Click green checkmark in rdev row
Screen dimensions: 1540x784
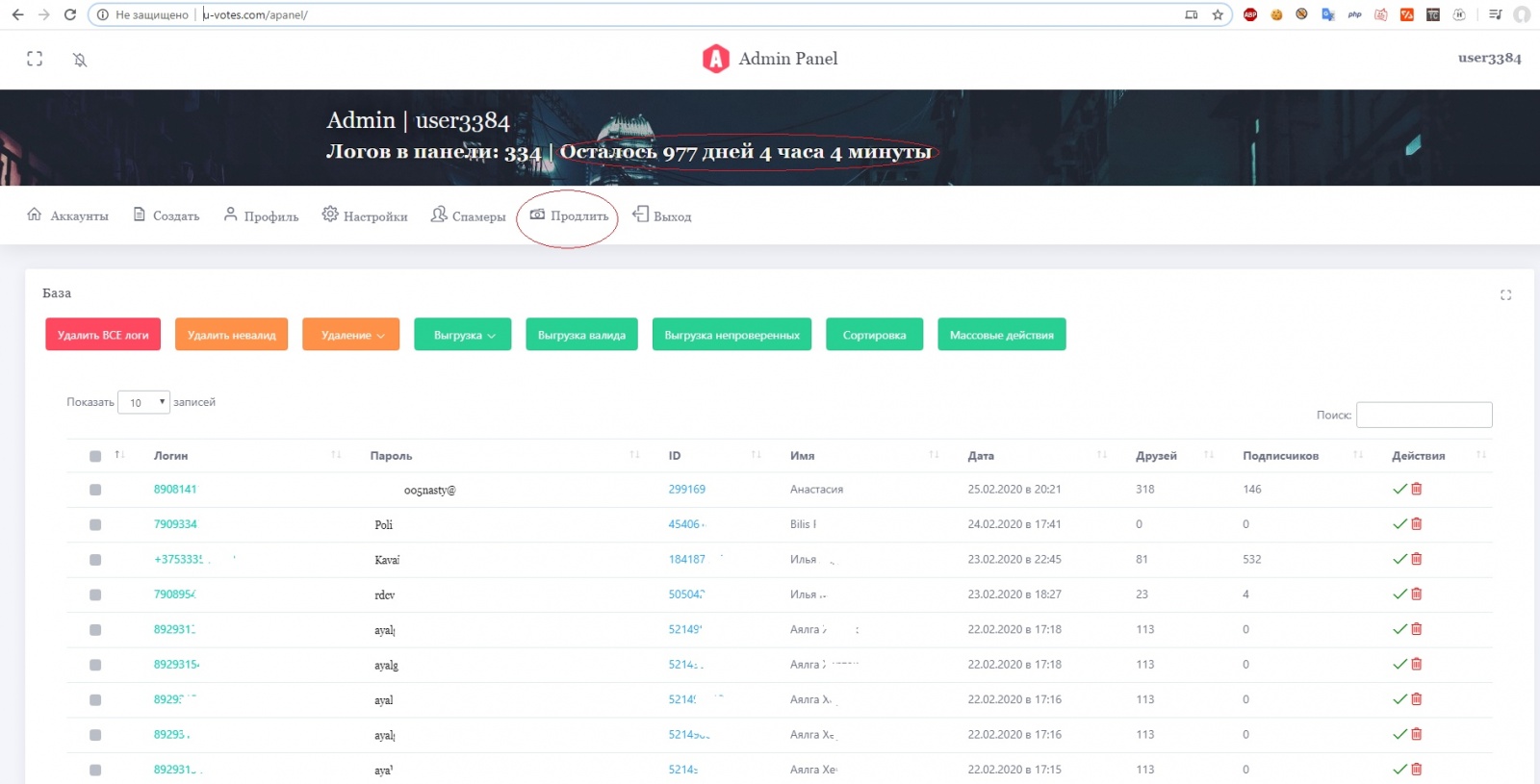pos(1399,594)
